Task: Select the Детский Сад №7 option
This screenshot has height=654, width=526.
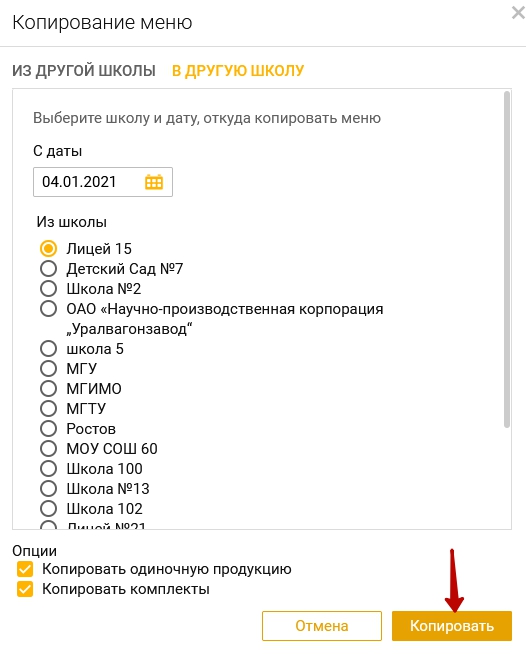Action: point(48,269)
